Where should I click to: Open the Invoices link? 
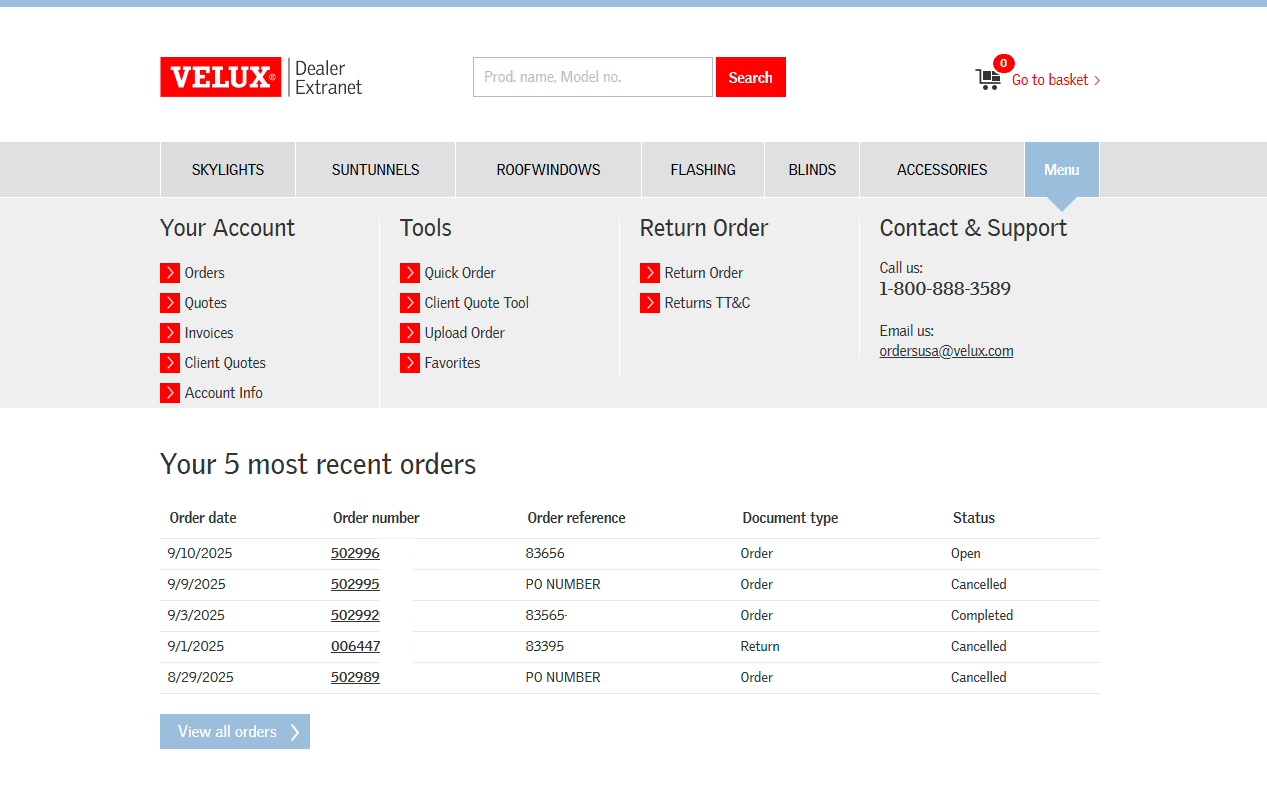(209, 333)
